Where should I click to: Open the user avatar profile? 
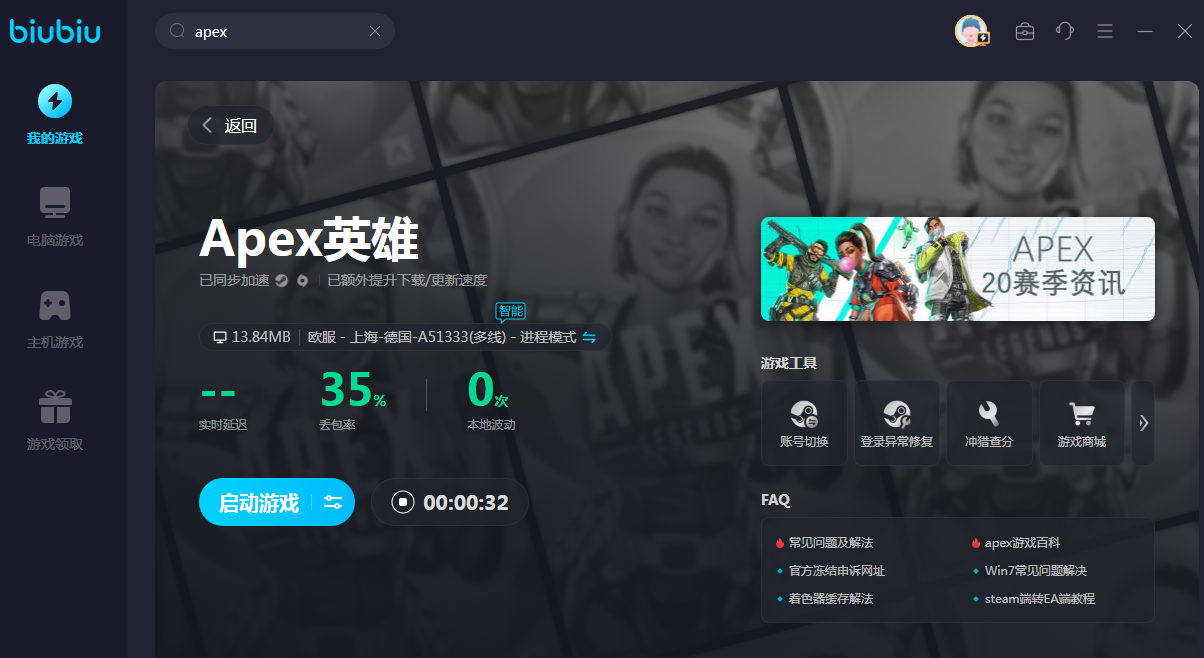click(972, 31)
